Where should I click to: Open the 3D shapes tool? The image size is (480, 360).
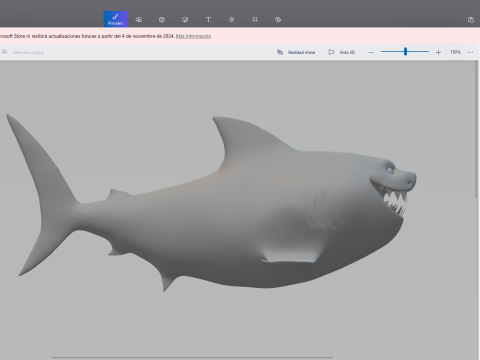(162, 20)
